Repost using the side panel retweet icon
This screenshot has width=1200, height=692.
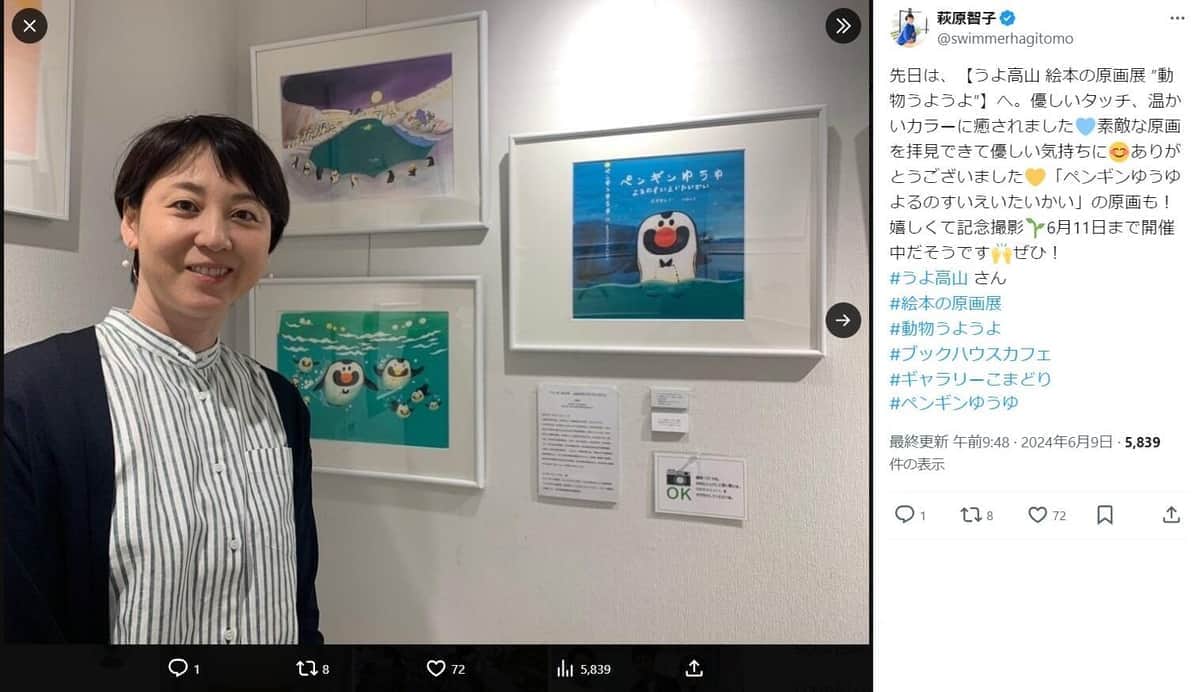click(970, 514)
